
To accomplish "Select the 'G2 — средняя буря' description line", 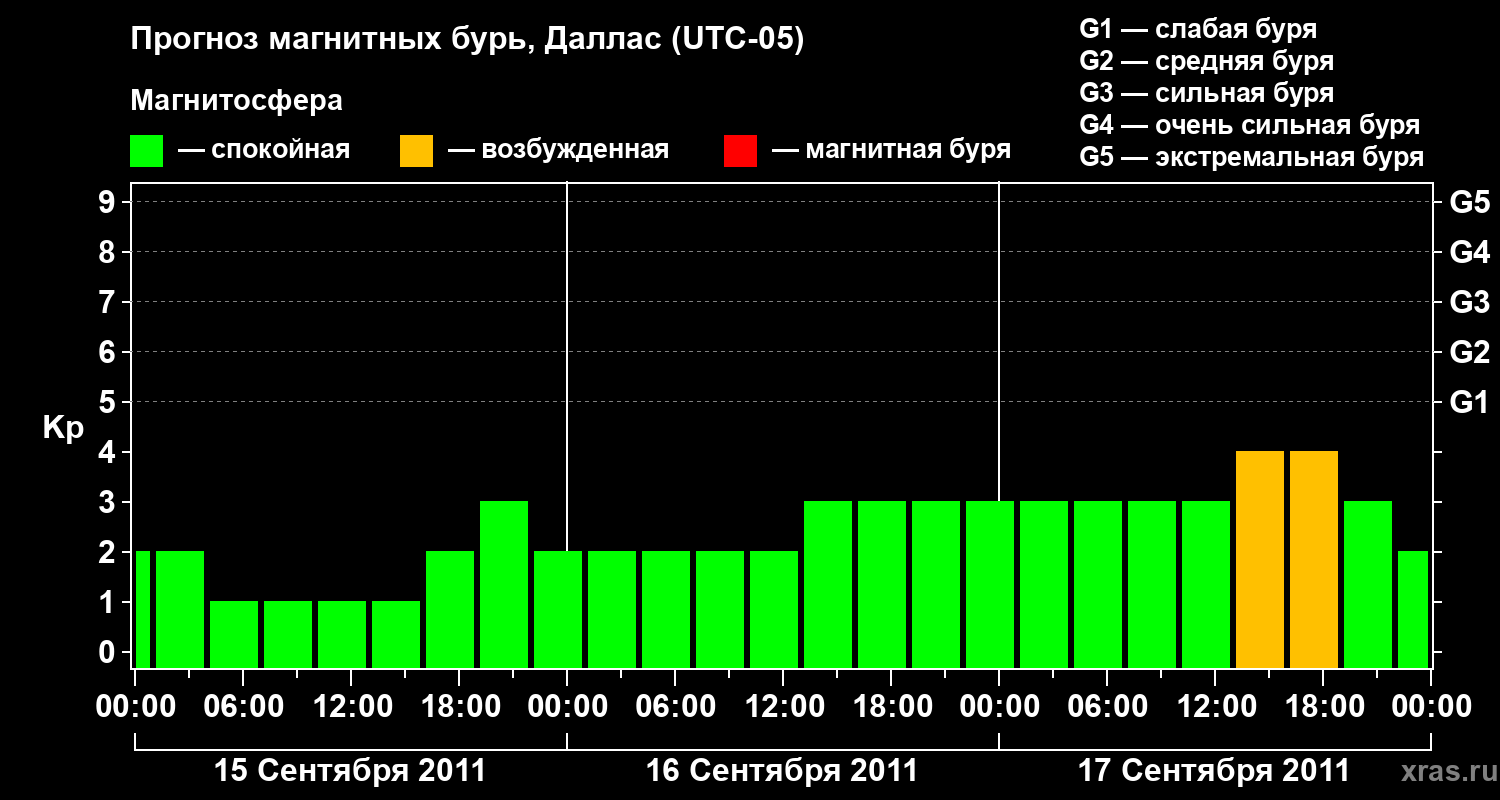I will point(1206,61).
